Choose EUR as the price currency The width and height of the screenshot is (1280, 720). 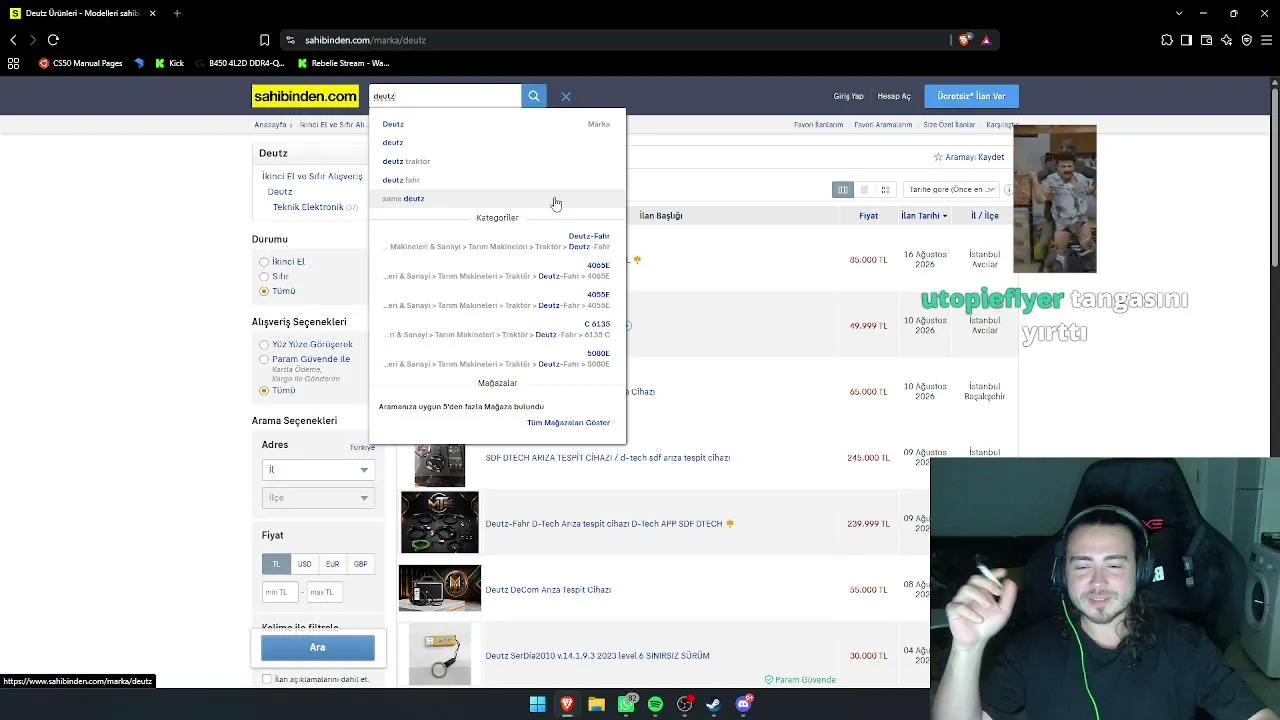click(x=332, y=564)
